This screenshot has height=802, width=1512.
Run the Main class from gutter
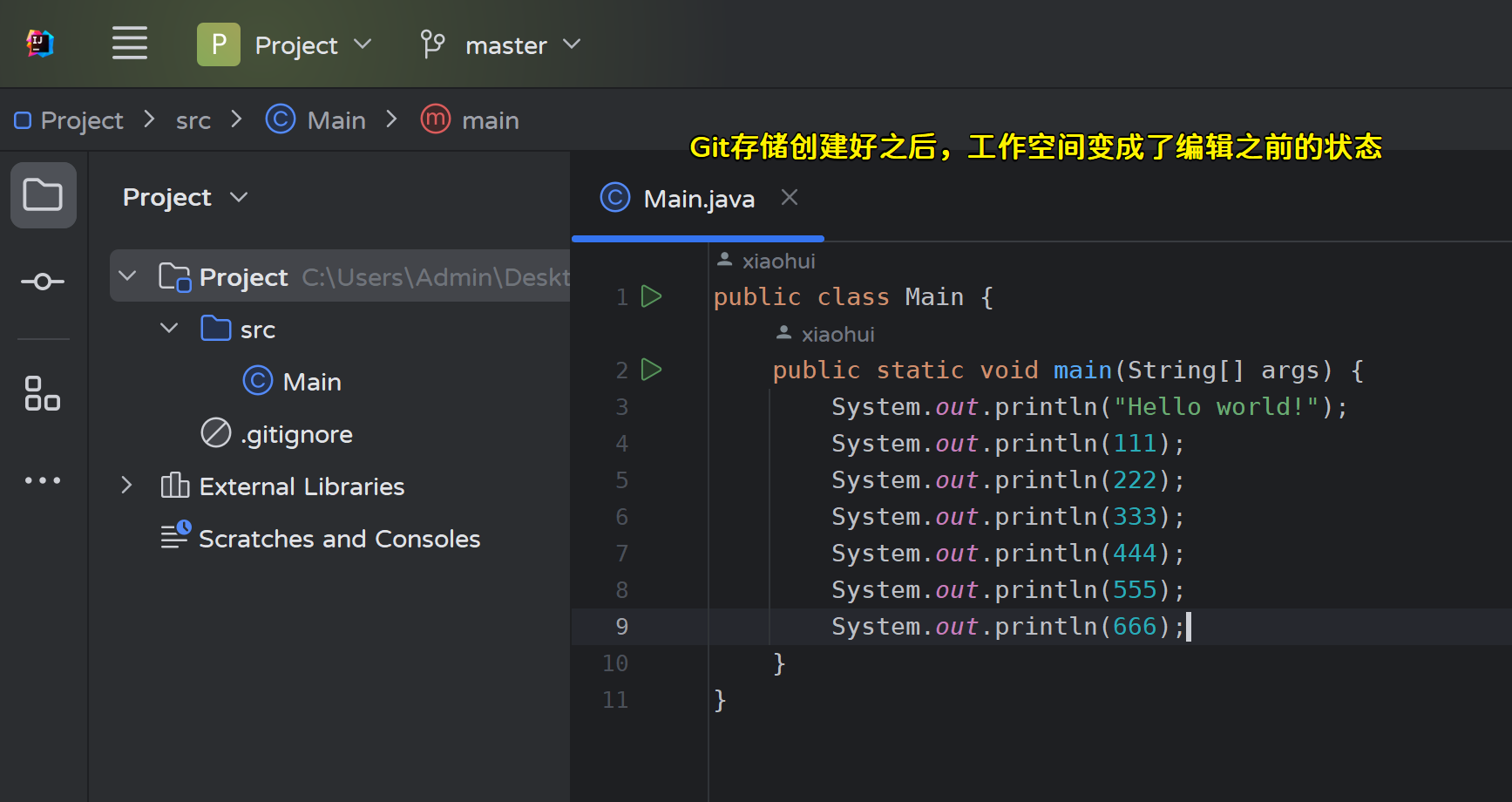(651, 296)
